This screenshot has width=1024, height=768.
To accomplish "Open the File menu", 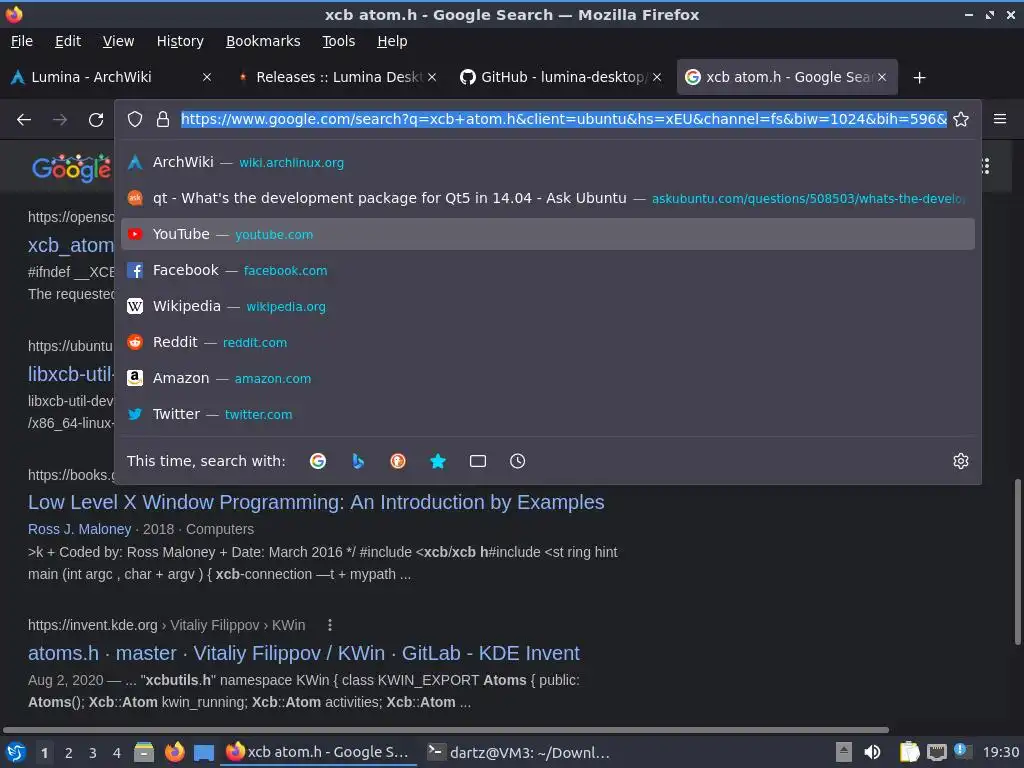I will click(22, 41).
